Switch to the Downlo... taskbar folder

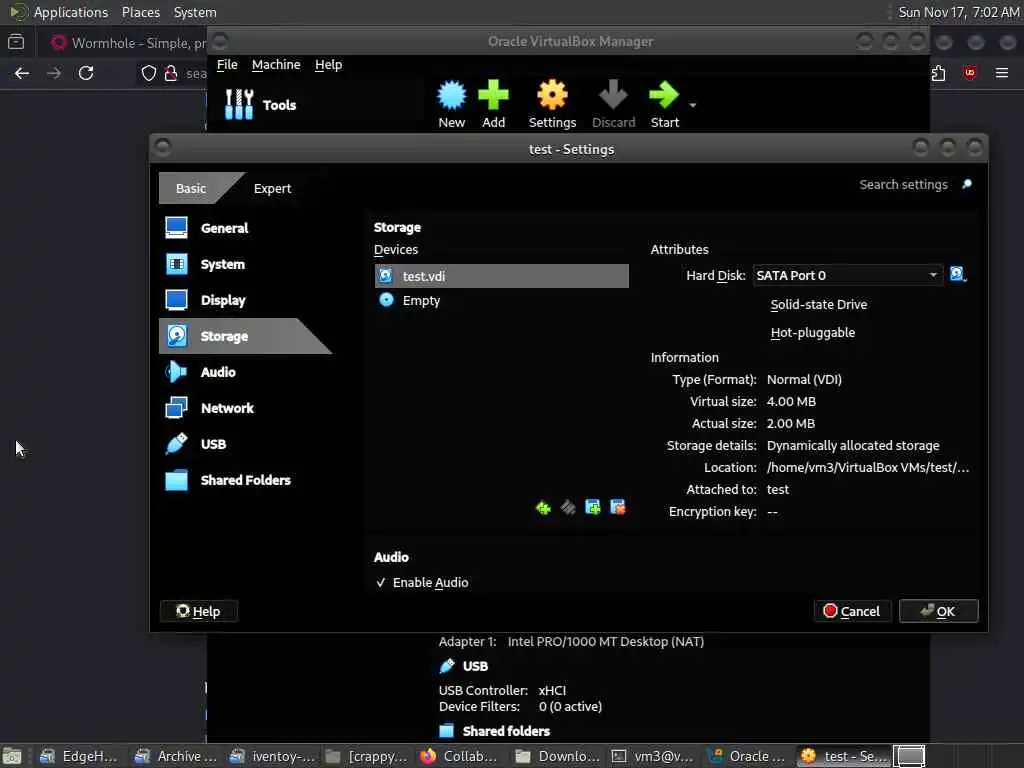(x=556, y=756)
